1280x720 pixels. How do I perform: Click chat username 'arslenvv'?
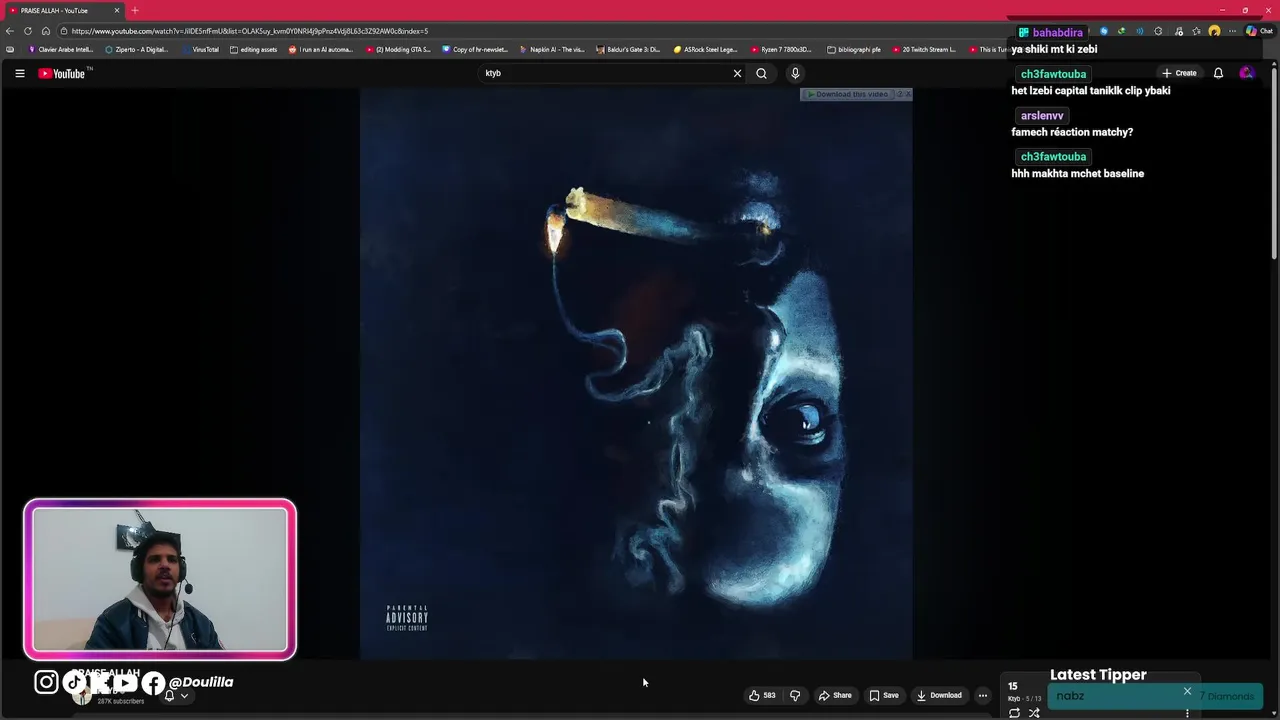[1042, 115]
